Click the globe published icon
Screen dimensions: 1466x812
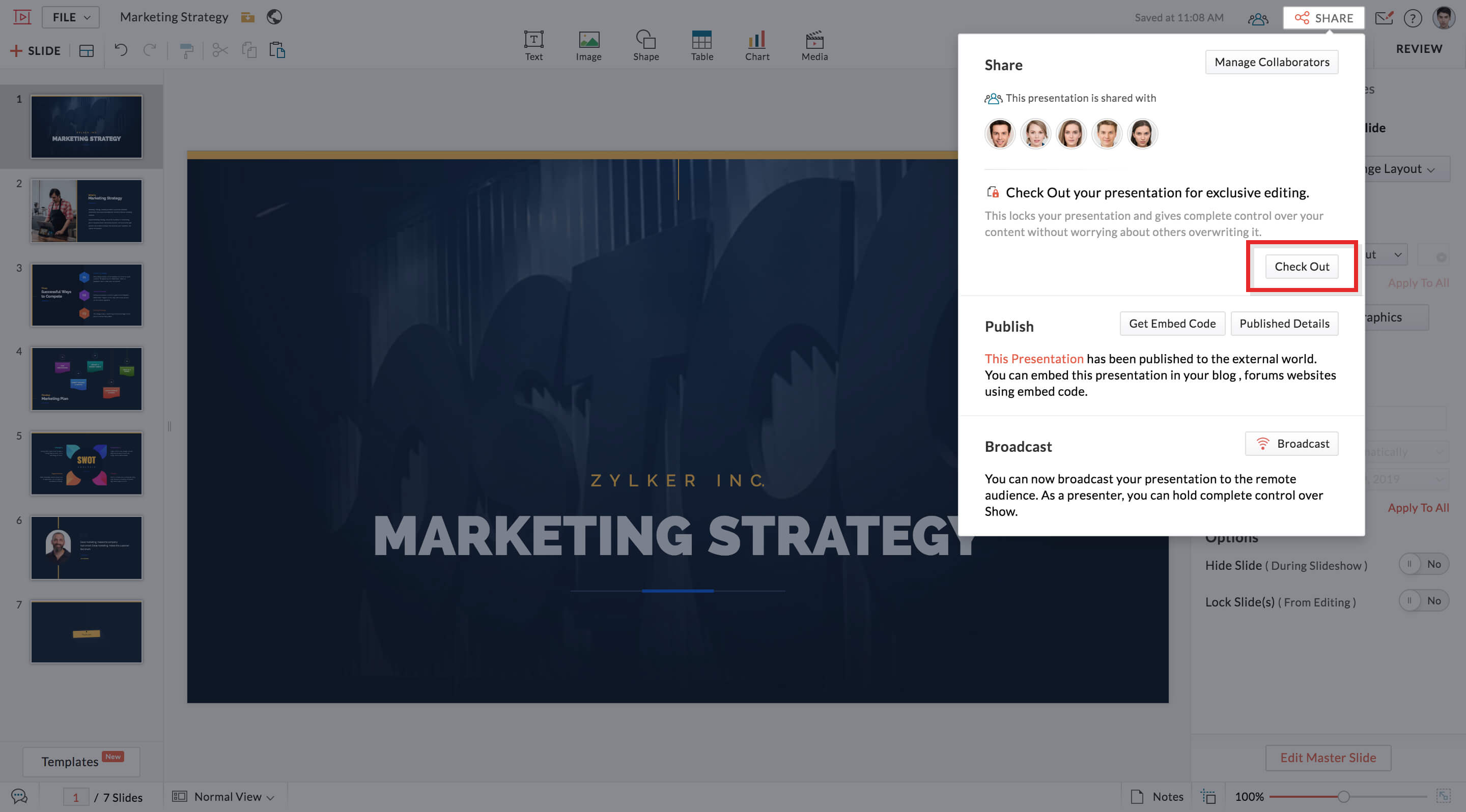[x=274, y=17]
